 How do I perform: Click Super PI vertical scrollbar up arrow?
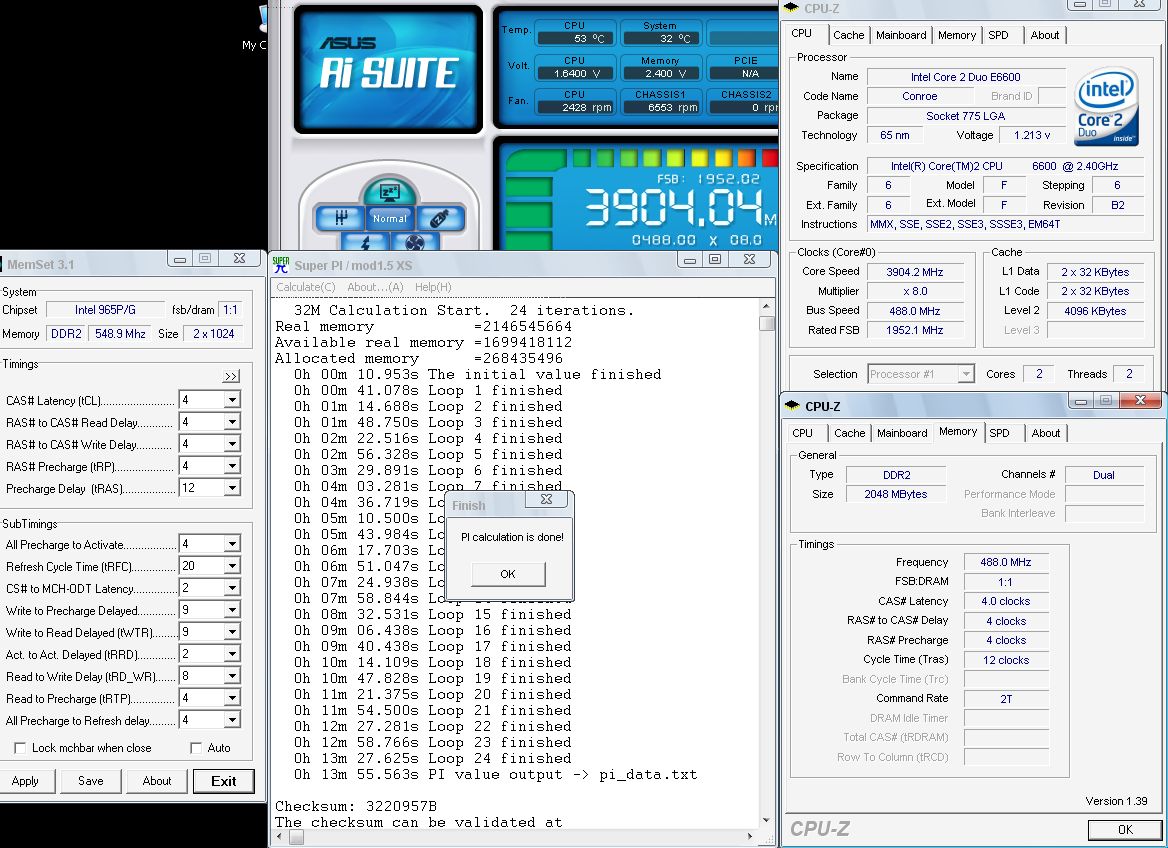coord(766,306)
